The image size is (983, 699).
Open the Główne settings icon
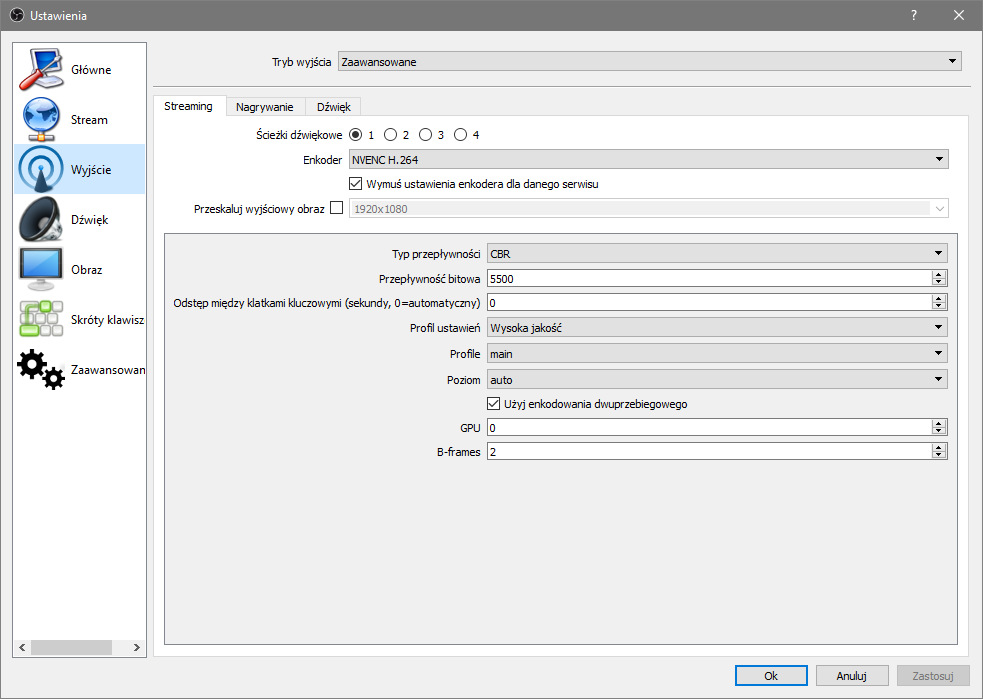[x=41, y=69]
